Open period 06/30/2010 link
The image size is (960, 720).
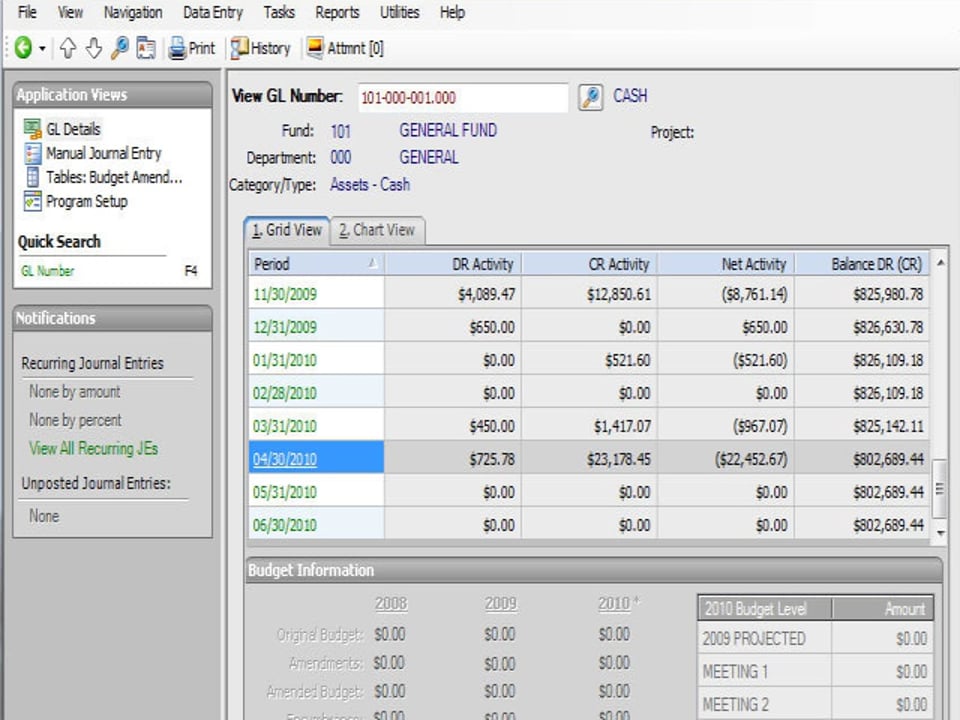285,525
